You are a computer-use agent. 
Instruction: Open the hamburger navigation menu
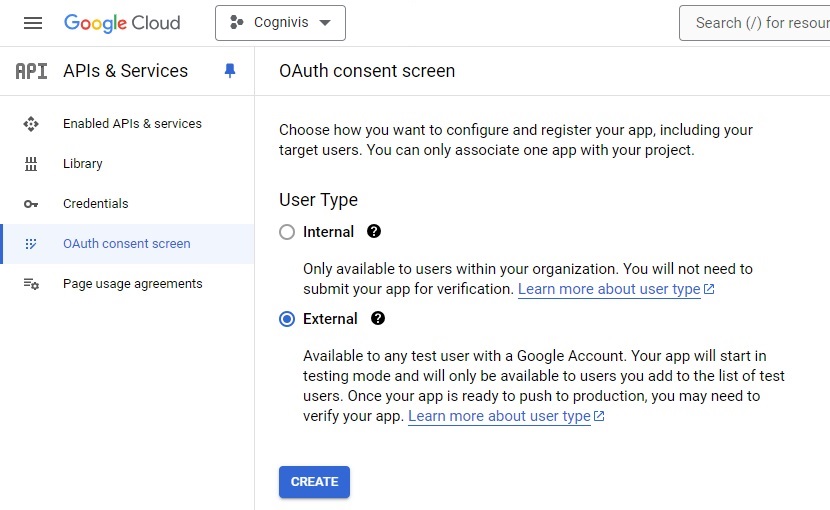[33, 23]
